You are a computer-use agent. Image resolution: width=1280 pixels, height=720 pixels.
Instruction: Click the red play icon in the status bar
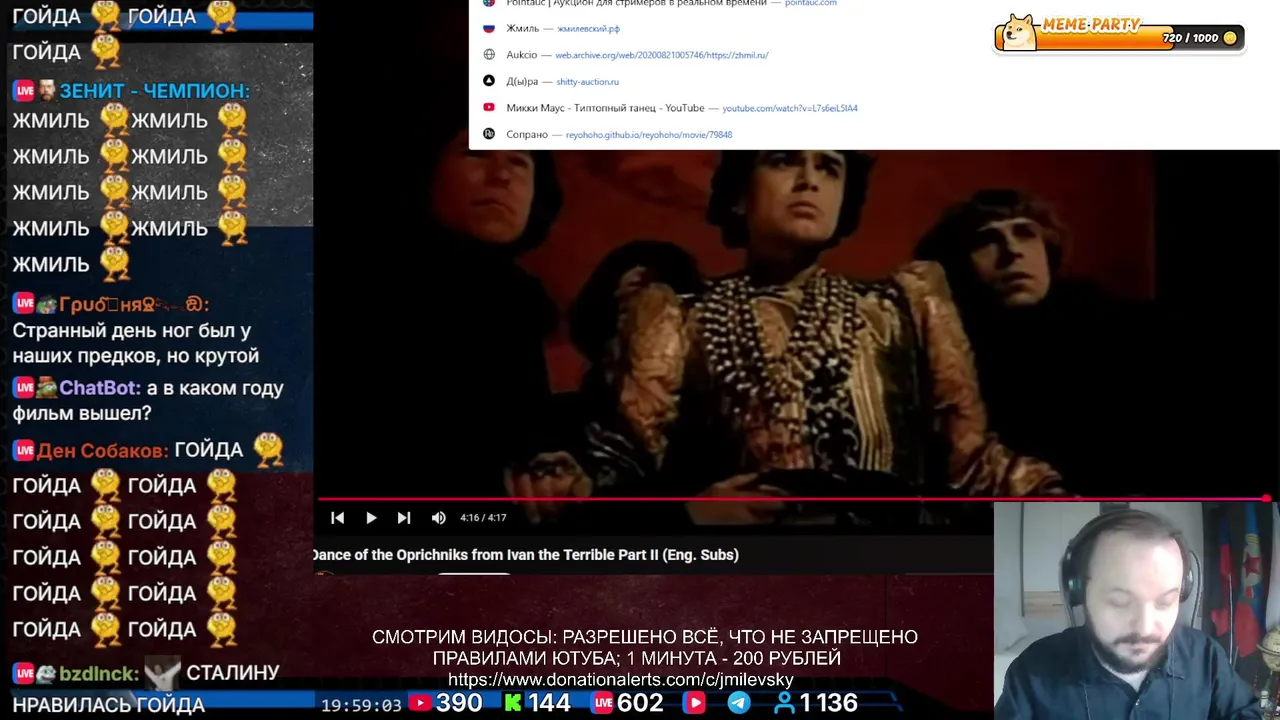[694, 704]
